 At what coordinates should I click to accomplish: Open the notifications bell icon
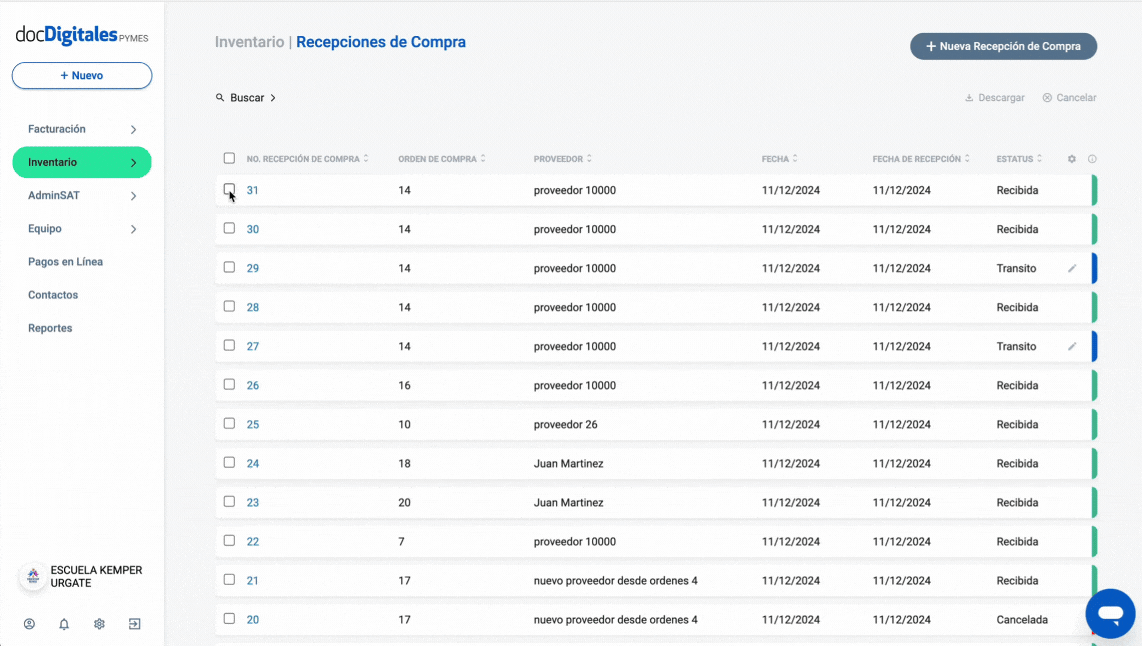point(64,624)
